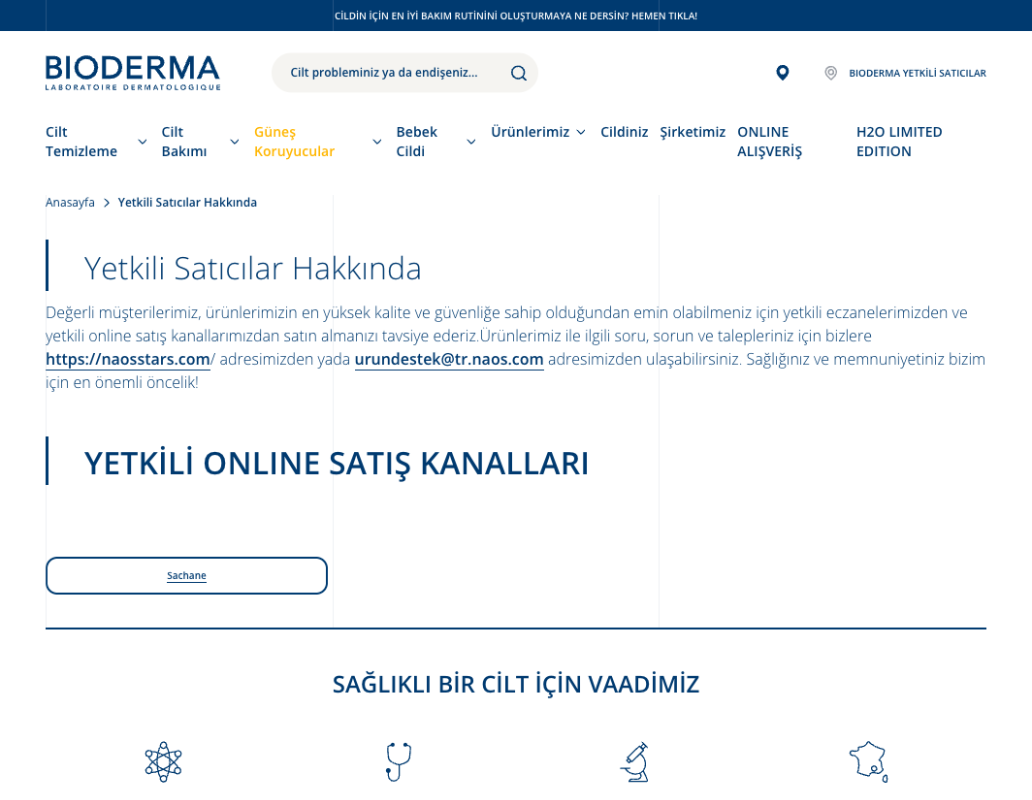This screenshot has height=800, width=1032.
Task: Expand the Cilt Bakımı chevron
Action: (234, 141)
